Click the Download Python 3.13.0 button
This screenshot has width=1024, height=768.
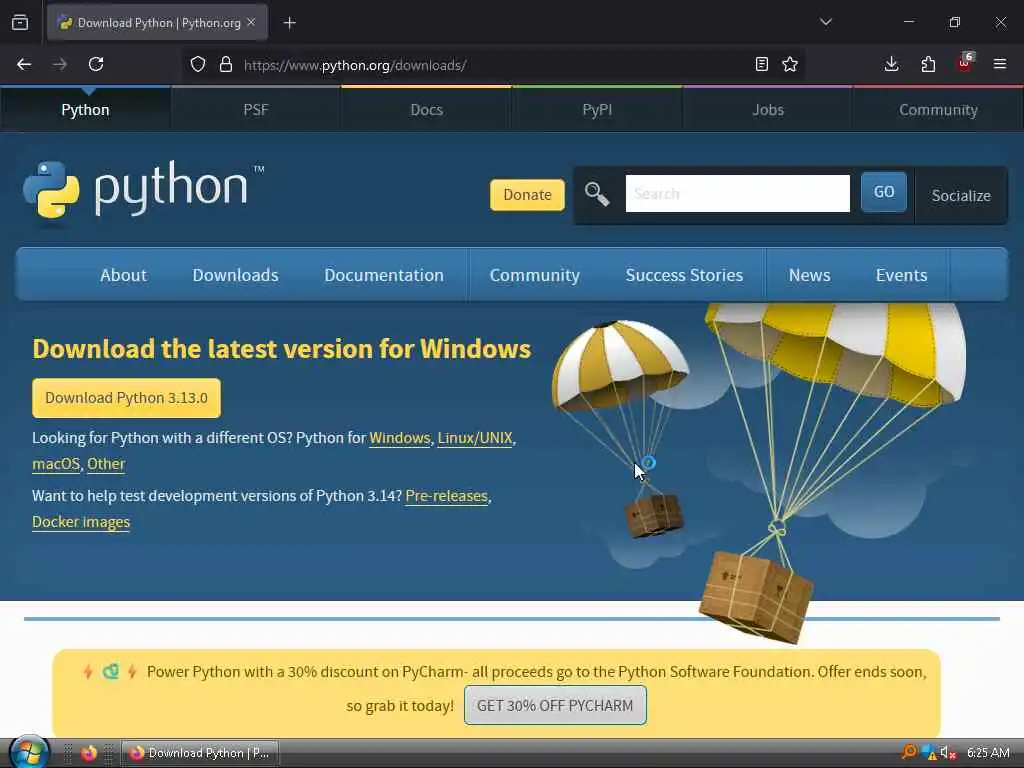click(x=127, y=398)
